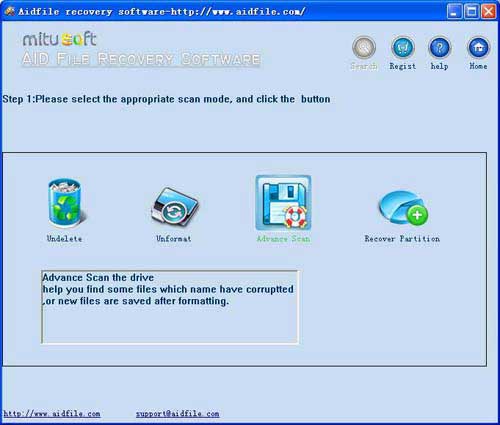Click the mitusoft logo
Image resolution: width=500 pixels, height=425 pixels.
point(60,39)
